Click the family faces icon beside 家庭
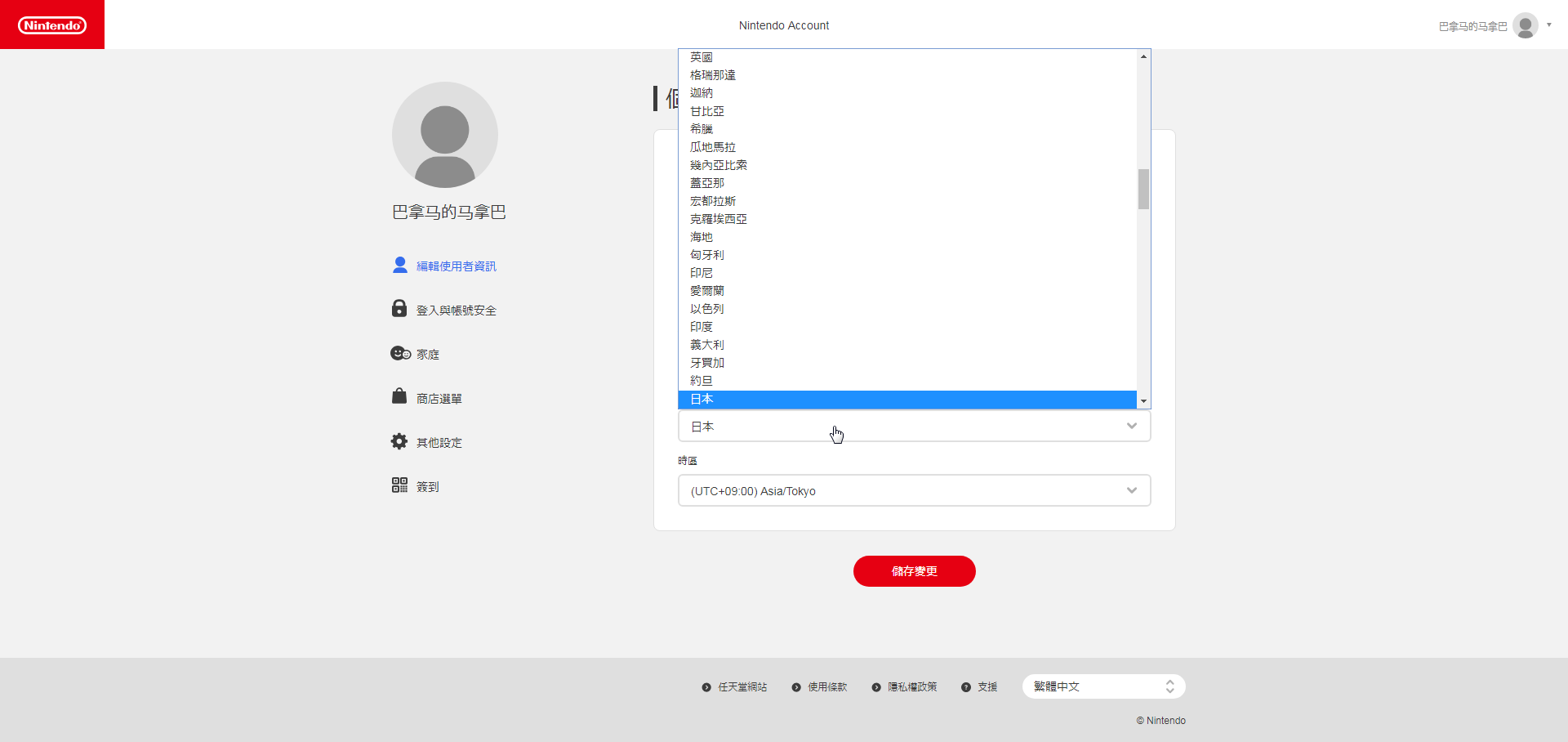Image resolution: width=1568 pixels, height=742 pixels. pyautogui.click(x=400, y=353)
